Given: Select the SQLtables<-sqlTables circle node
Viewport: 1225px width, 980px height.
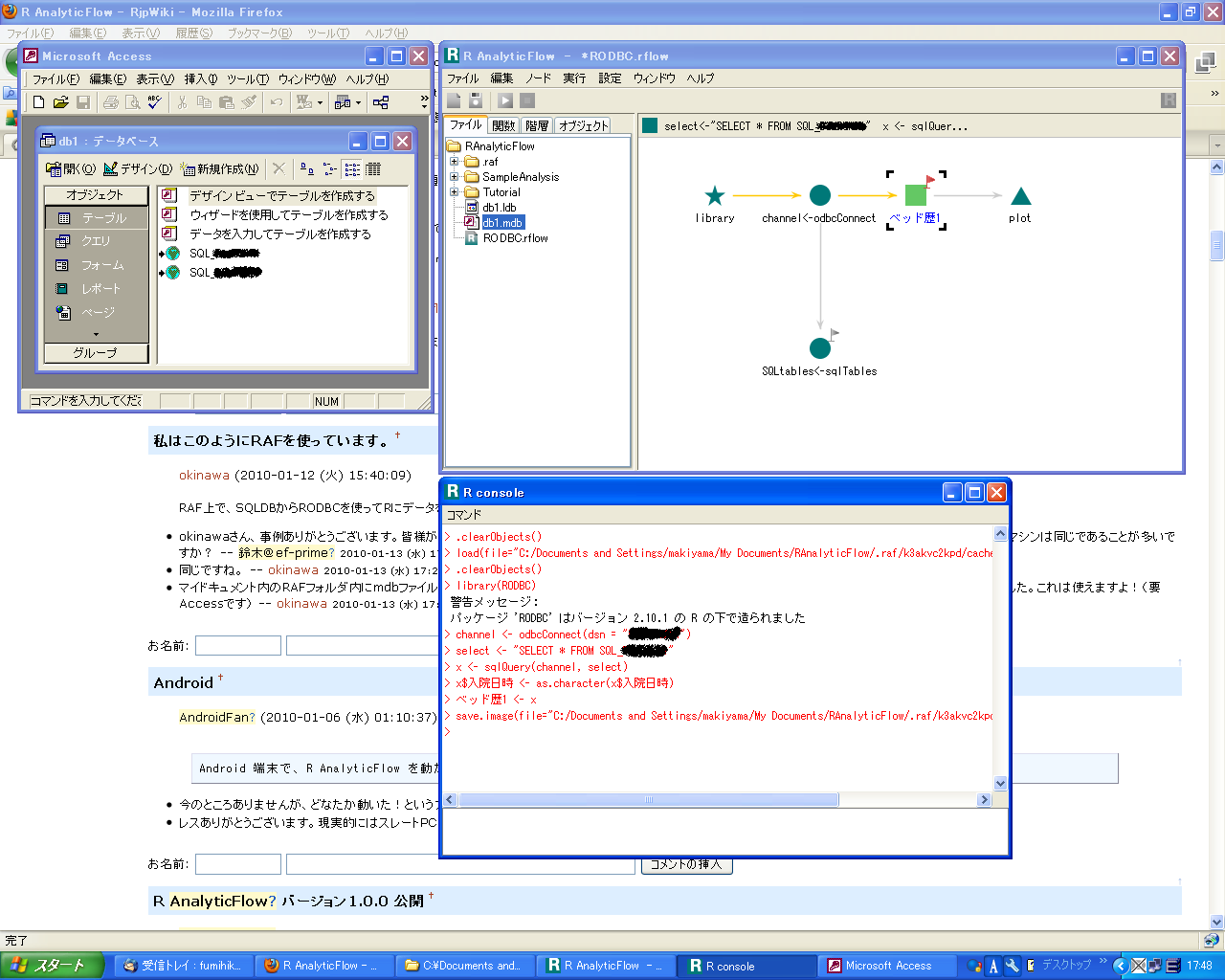Looking at the screenshot, I should click(x=820, y=347).
